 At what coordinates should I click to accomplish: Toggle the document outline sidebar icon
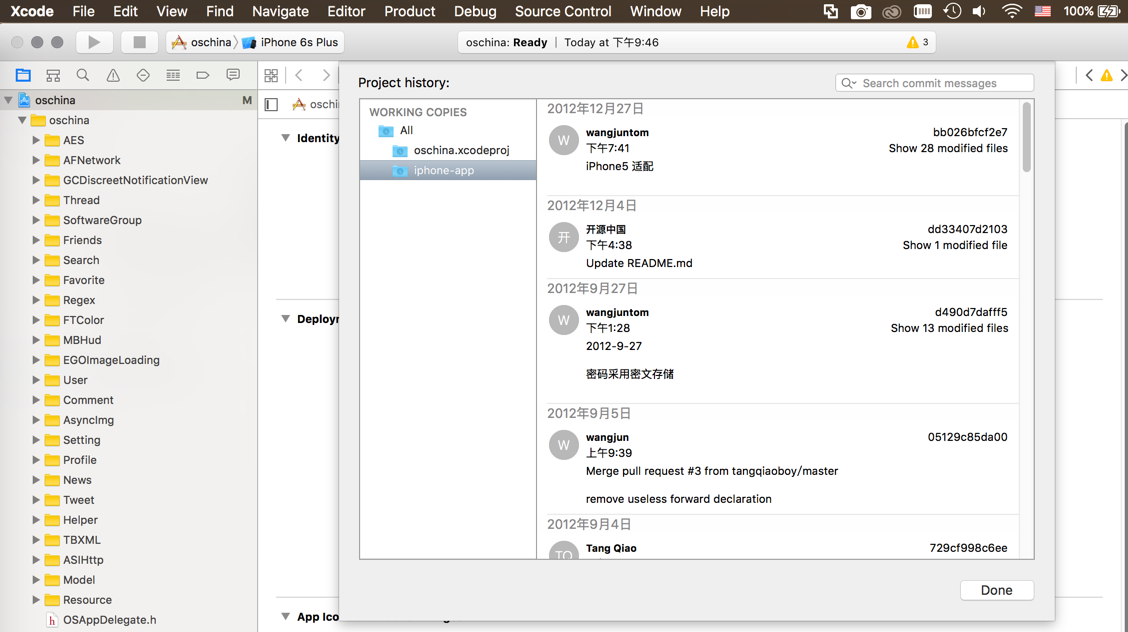[271, 105]
